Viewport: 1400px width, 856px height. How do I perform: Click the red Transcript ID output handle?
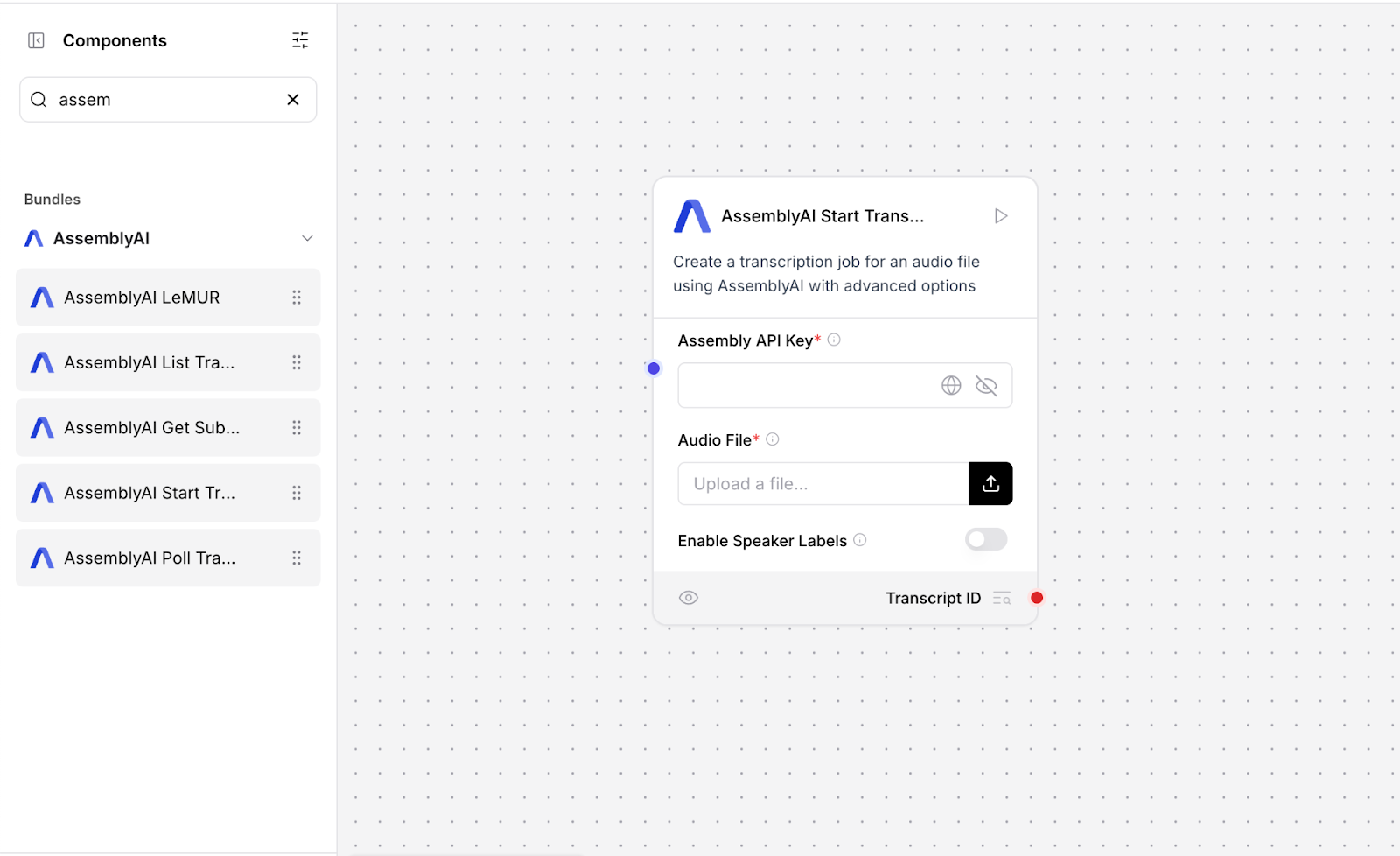[1037, 598]
